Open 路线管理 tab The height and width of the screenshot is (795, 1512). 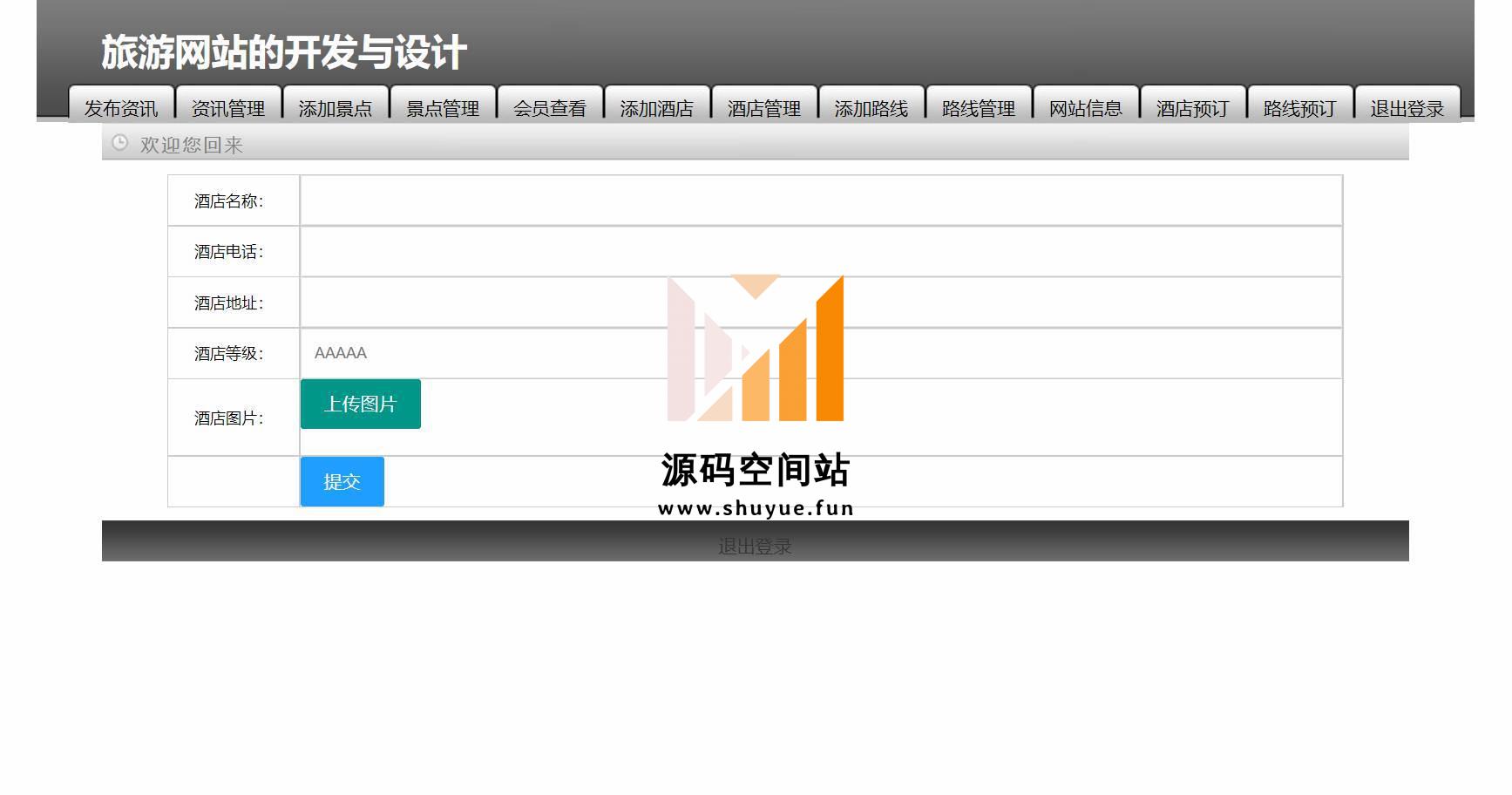pyautogui.click(x=980, y=105)
